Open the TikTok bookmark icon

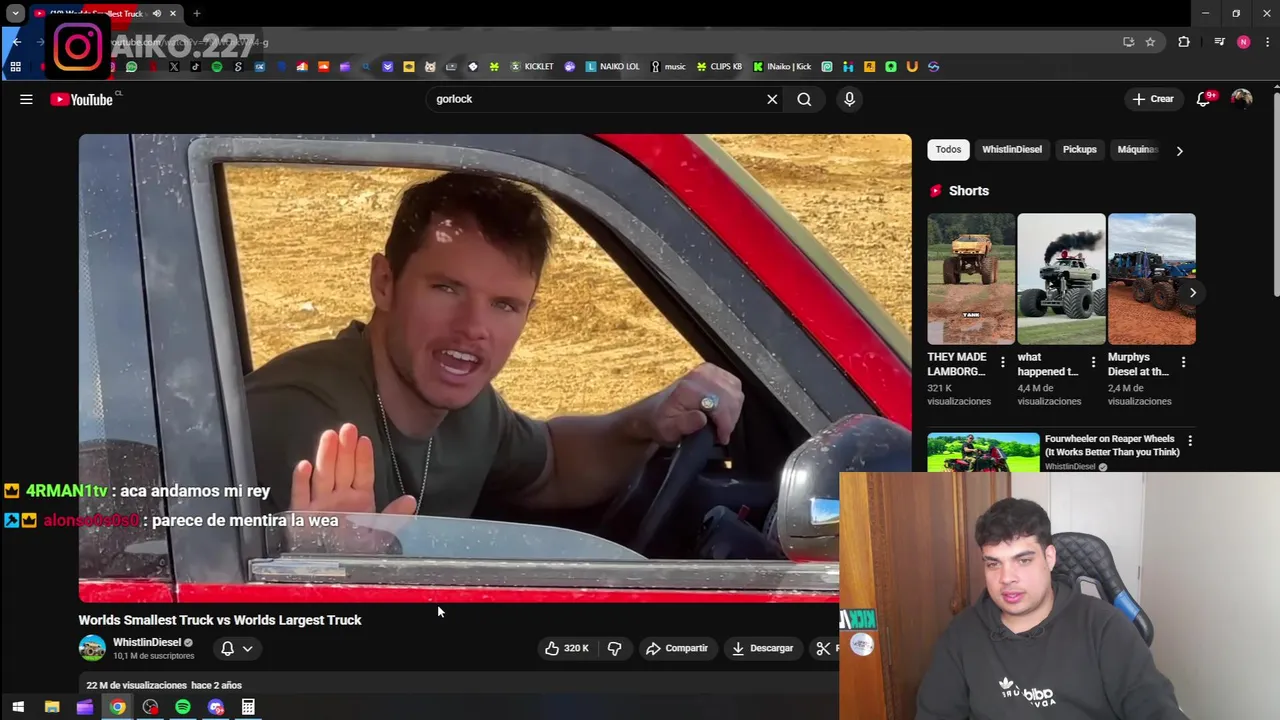coord(195,67)
